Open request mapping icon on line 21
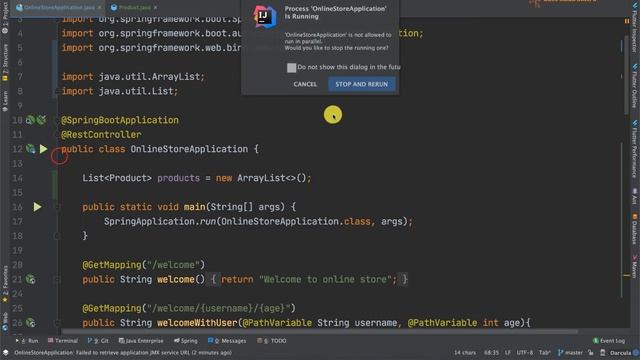The width and height of the screenshot is (640, 360). tap(31, 279)
